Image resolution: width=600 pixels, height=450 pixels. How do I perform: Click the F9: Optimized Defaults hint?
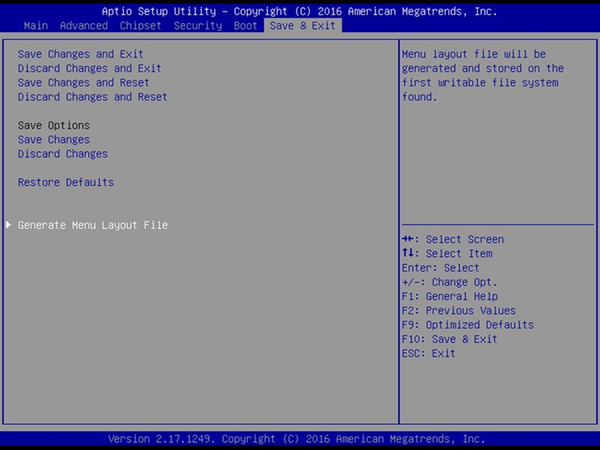pyautogui.click(x=468, y=325)
